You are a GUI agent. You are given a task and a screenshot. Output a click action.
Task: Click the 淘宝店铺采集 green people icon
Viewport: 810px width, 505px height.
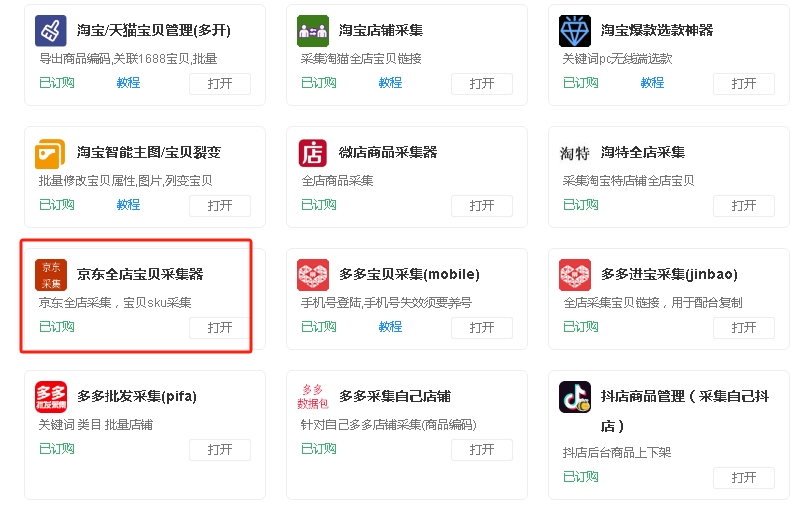tap(313, 31)
